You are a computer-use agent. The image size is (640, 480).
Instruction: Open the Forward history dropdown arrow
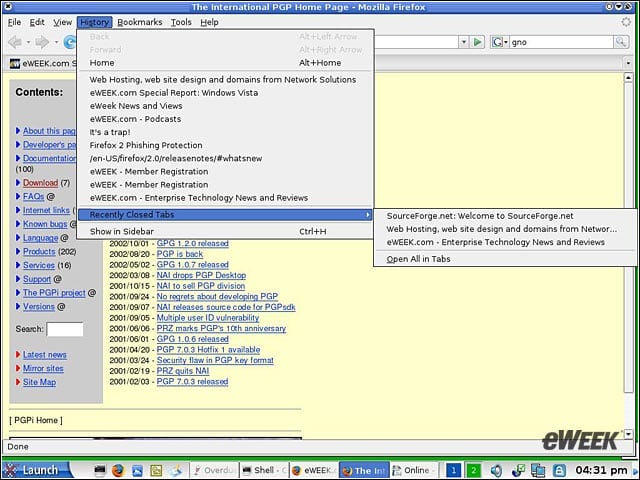(56, 42)
